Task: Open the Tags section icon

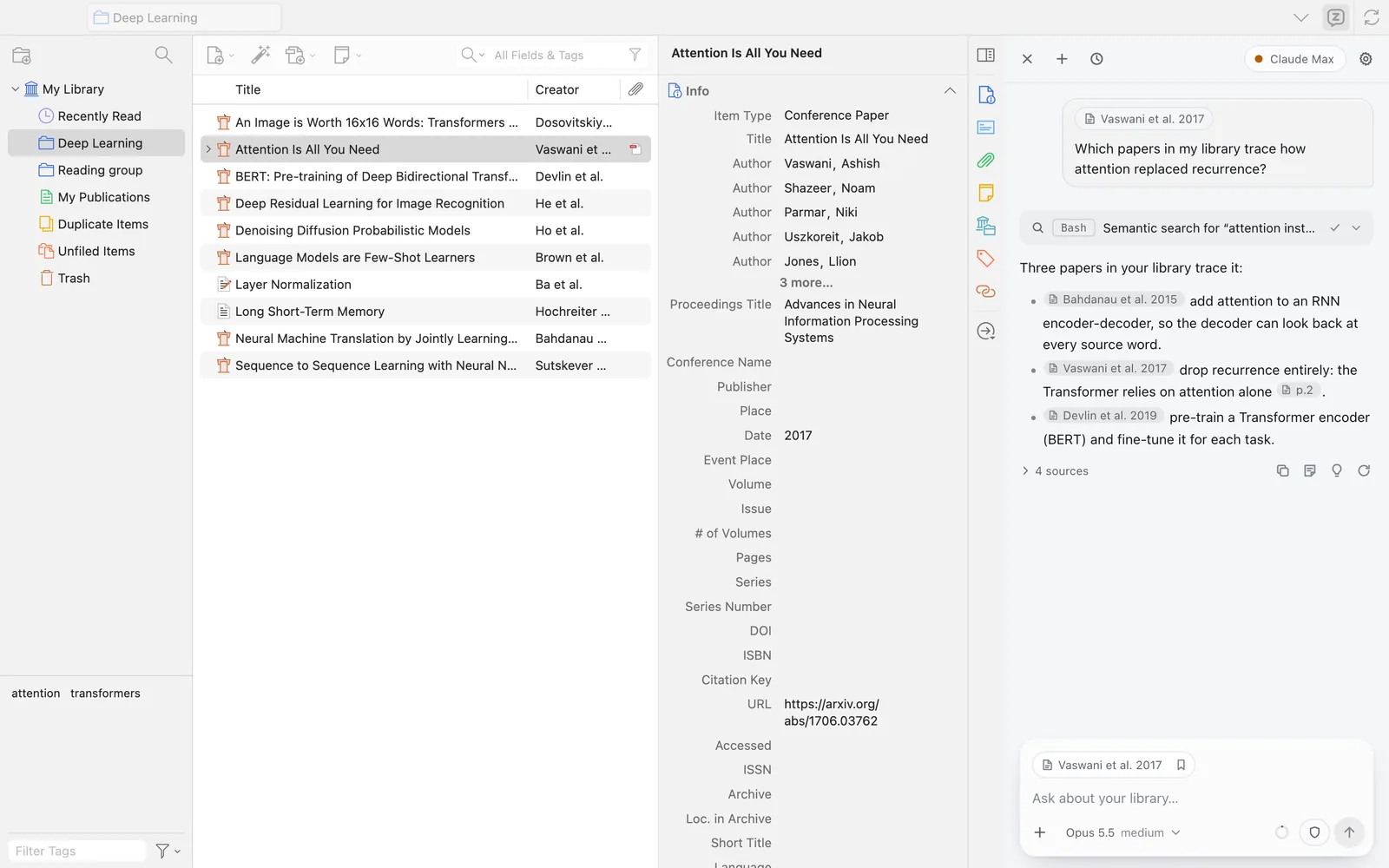Action: pyautogui.click(x=986, y=258)
